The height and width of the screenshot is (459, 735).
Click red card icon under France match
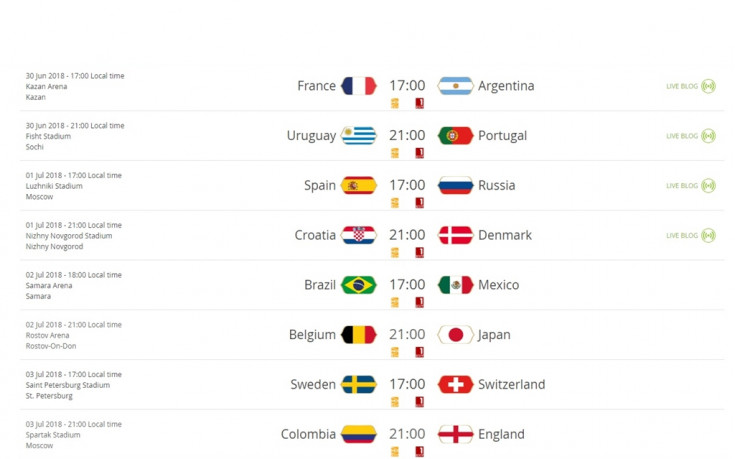(420, 103)
